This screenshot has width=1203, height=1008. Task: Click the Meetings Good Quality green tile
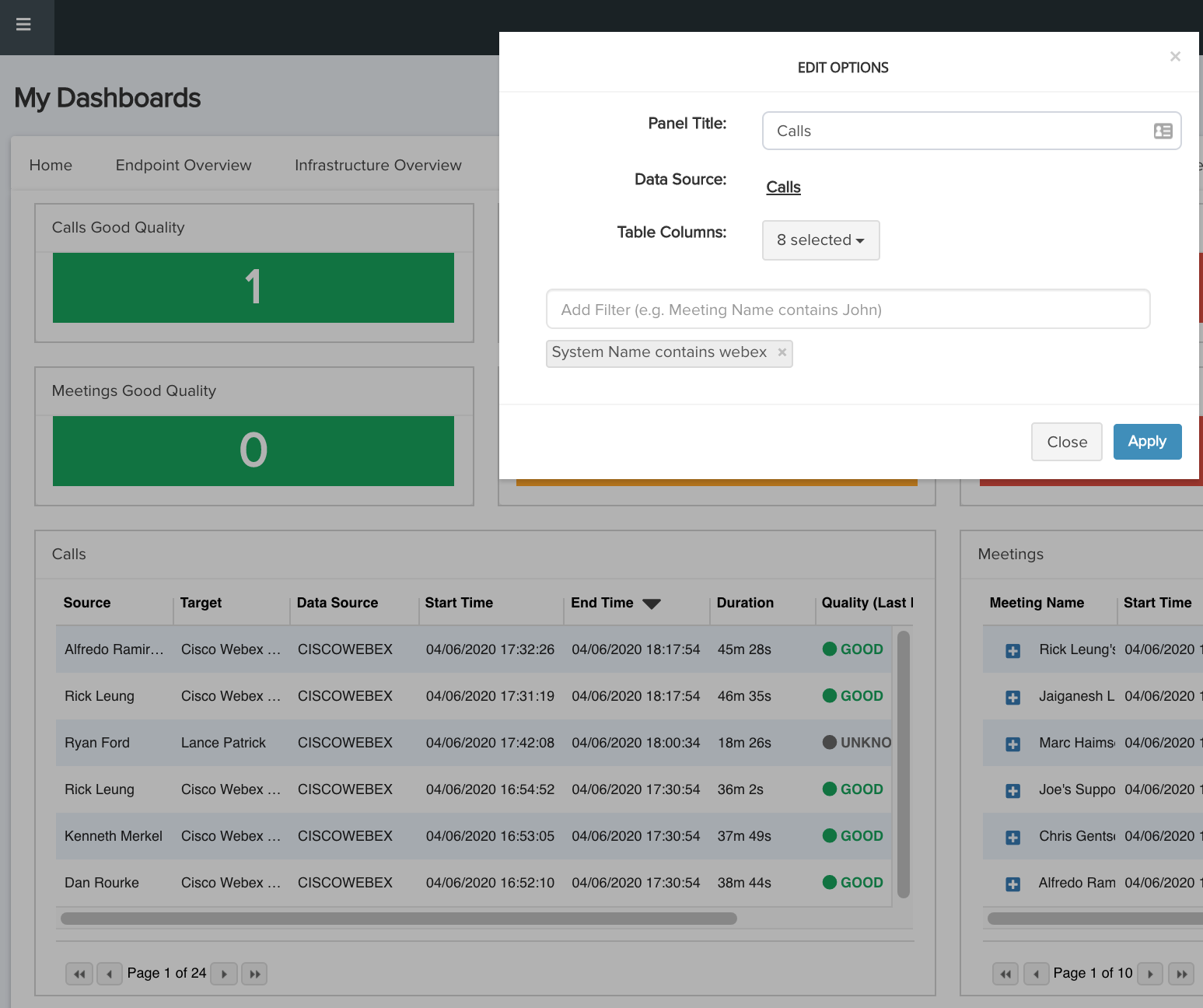(254, 451)
